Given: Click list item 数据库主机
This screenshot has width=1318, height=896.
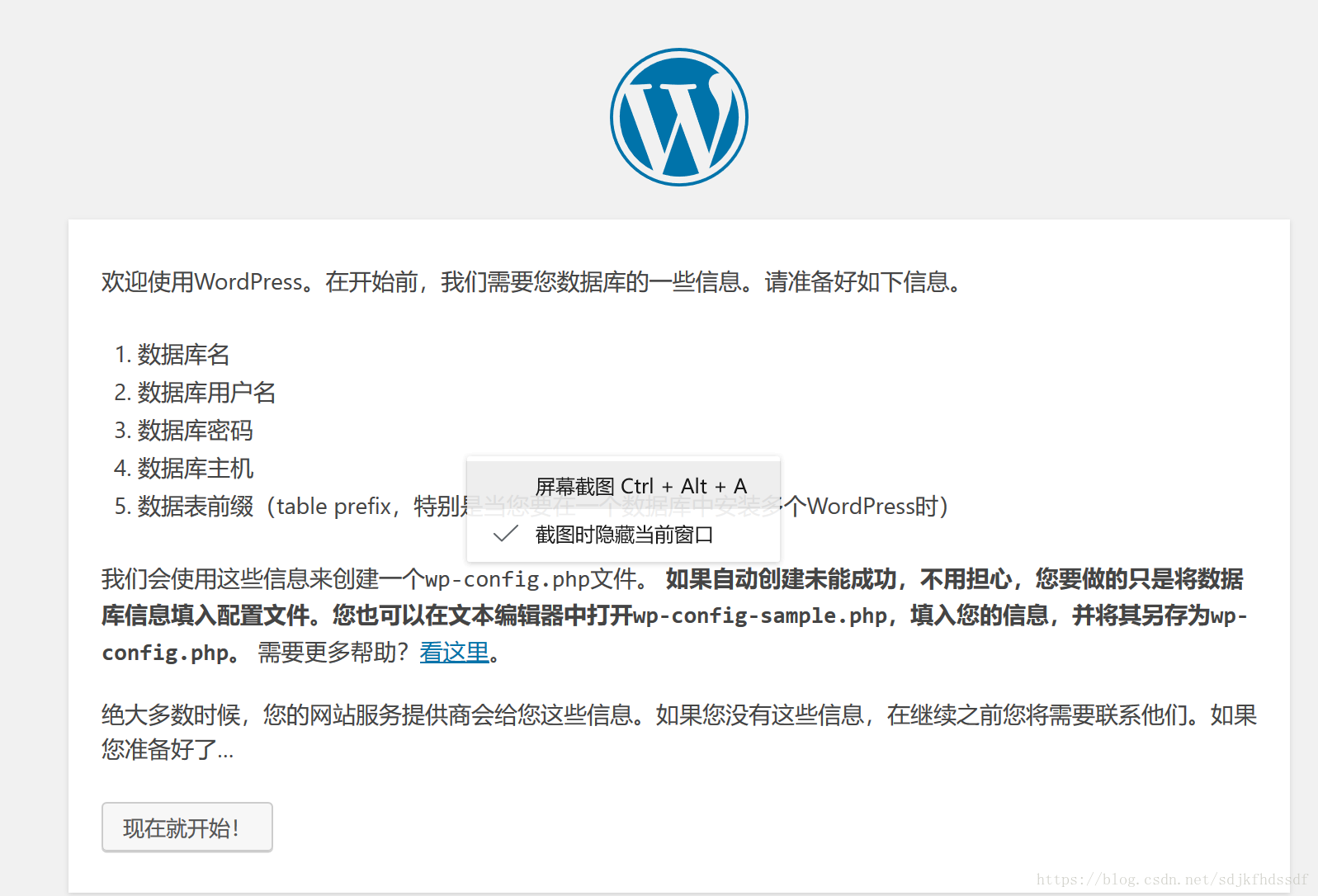Looking at the screenshot, I should click(x=195, y=469).
